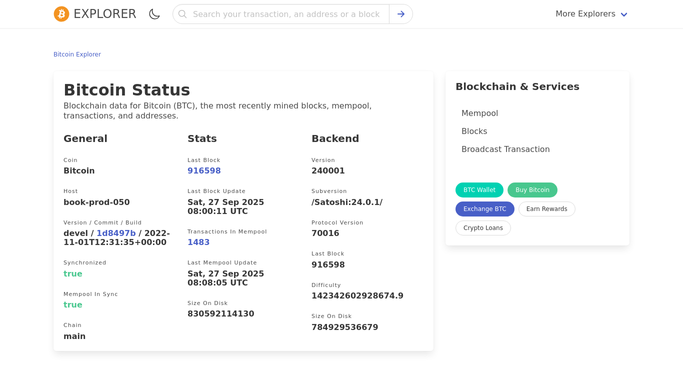Viewport: 683px width, 384px height.
Task: Open commit 1d8497b link
Action: pyautogui.click(x=116, y=233)
